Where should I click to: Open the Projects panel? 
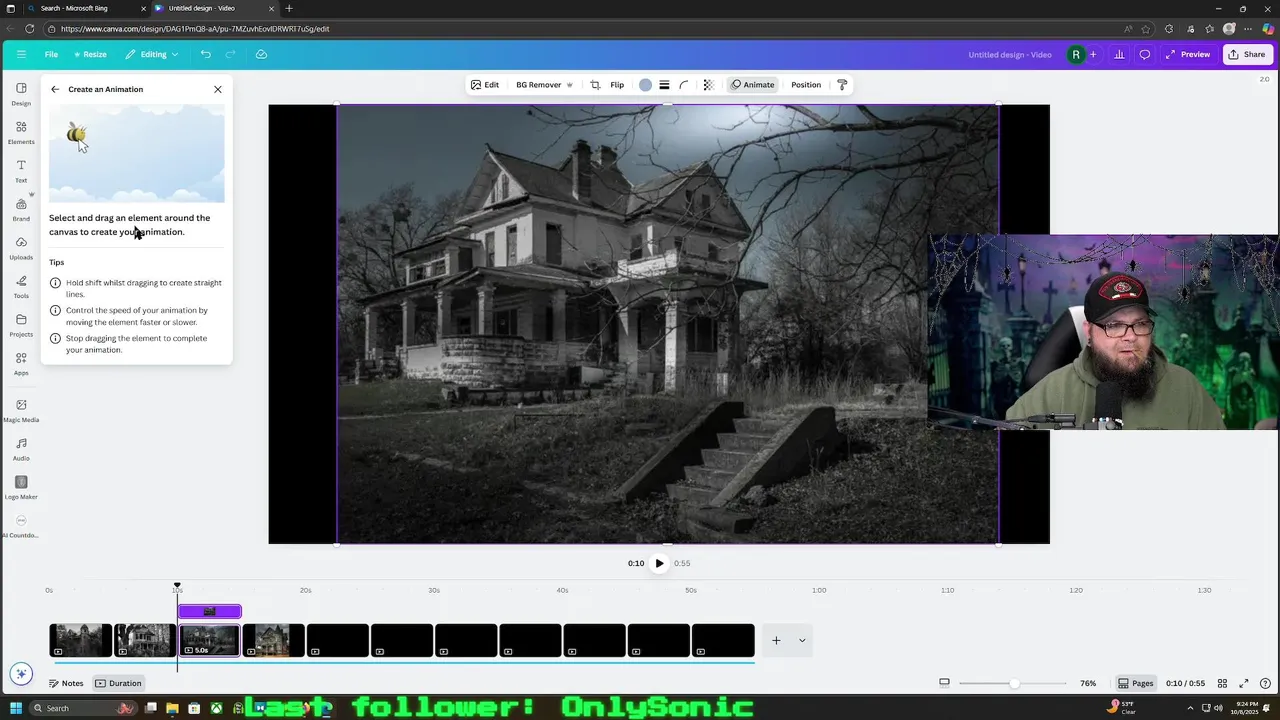tap(21, 325)
